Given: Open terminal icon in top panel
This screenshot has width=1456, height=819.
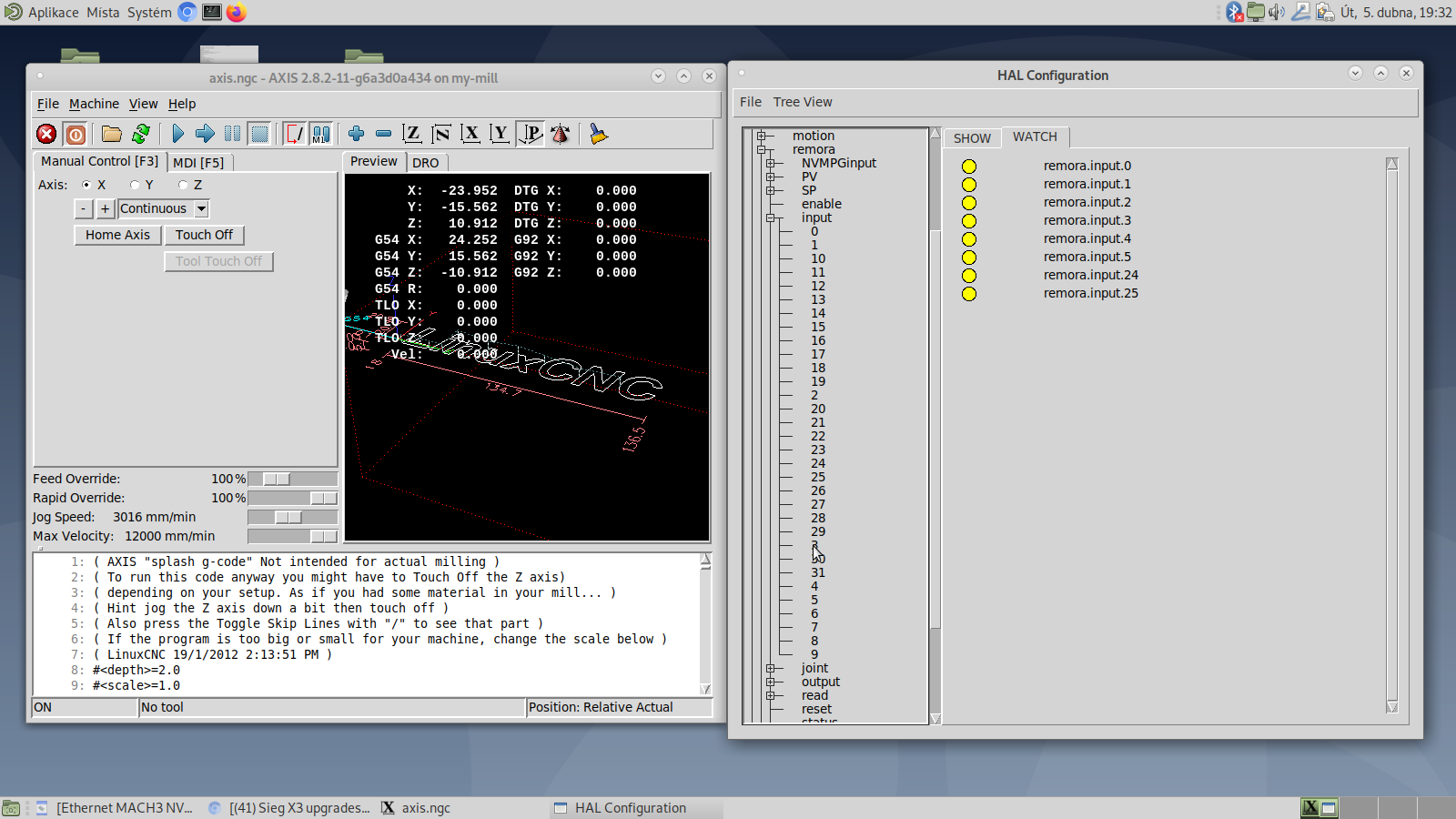Looking at the screenshot, I should (212, 12).
